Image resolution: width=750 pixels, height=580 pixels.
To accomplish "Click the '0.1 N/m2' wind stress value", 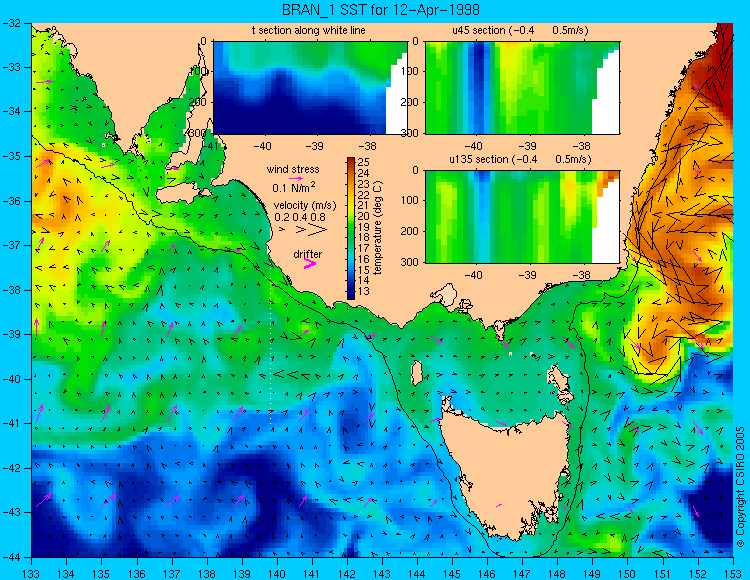I will (x=294, y=187).
